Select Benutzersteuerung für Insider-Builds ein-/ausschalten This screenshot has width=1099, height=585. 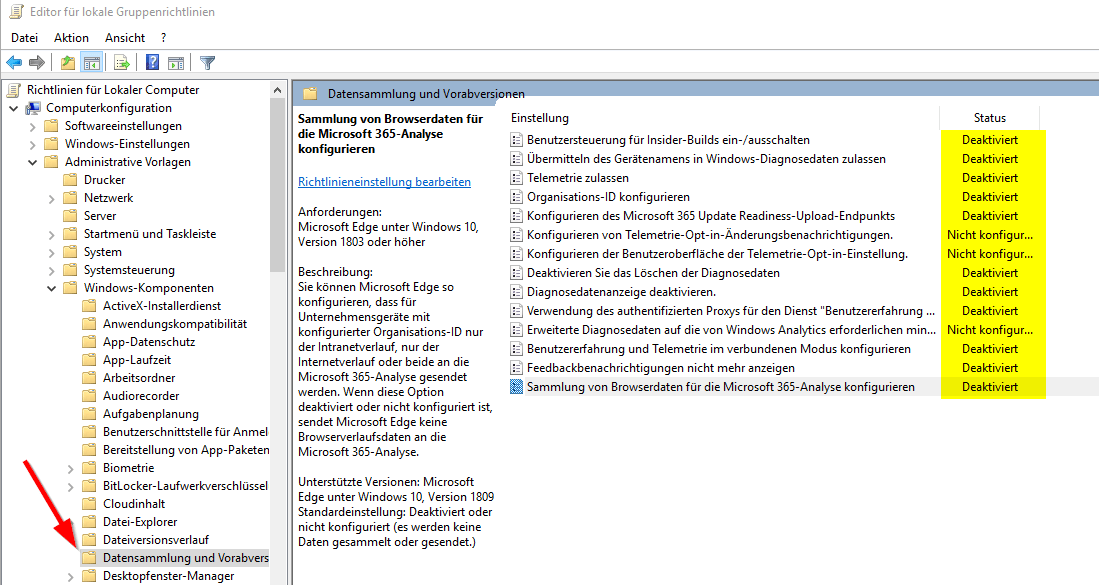click(668, 140)
